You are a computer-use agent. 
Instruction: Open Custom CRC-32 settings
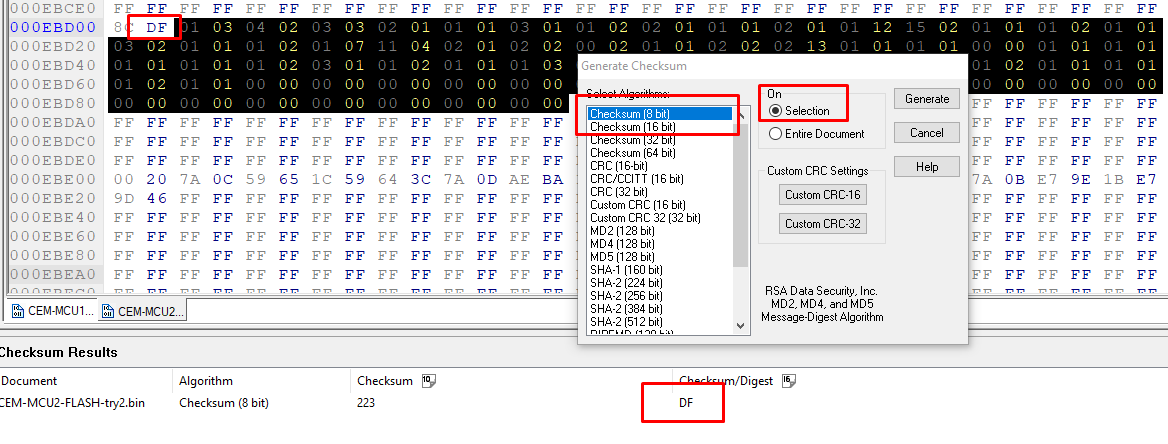(822, 224)
